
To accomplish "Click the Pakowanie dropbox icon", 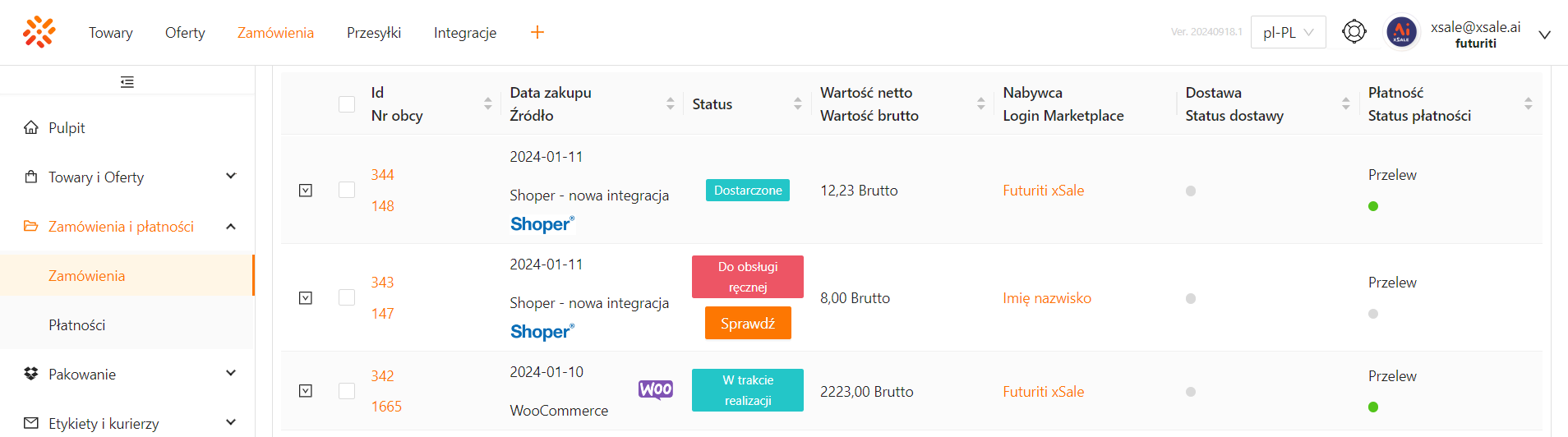I will 31,375.
